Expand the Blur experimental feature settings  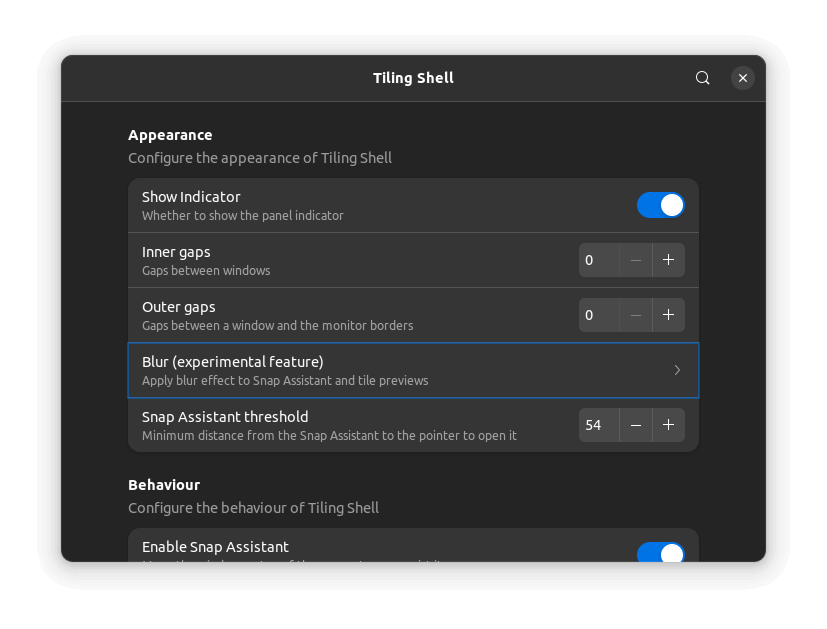tap(413, 370)
